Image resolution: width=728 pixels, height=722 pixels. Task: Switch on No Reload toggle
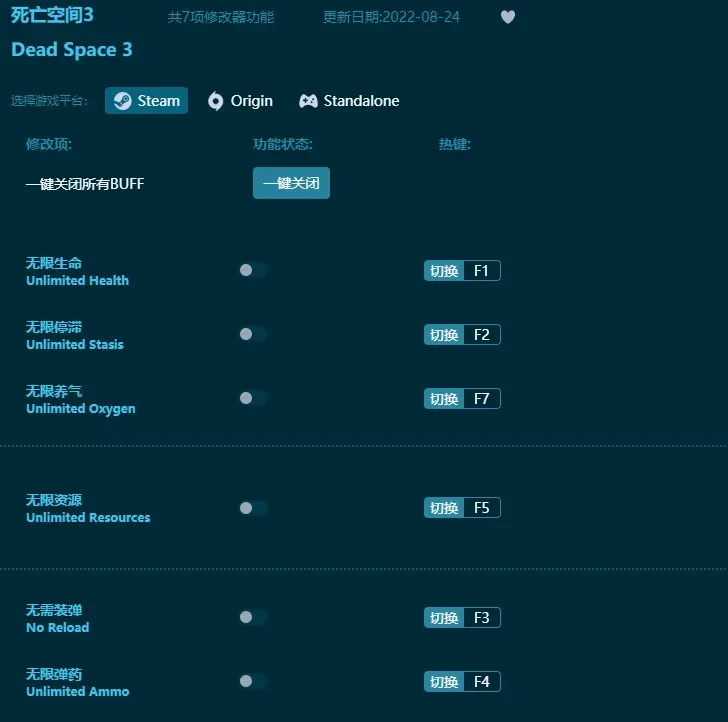click(x=254, y=617)
